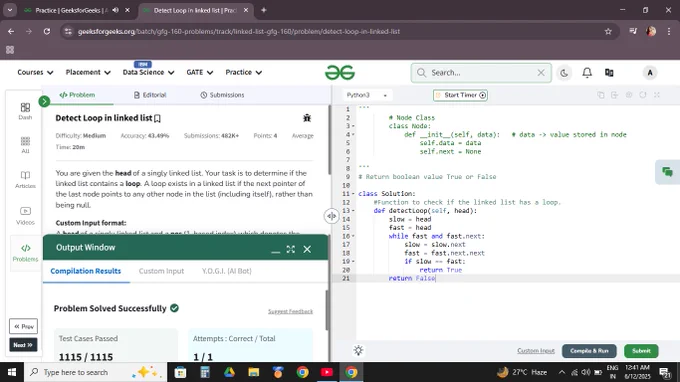Click the Suggest Feedback link
The height and width of the screenshot is (382, 680).
coord(290,311)
